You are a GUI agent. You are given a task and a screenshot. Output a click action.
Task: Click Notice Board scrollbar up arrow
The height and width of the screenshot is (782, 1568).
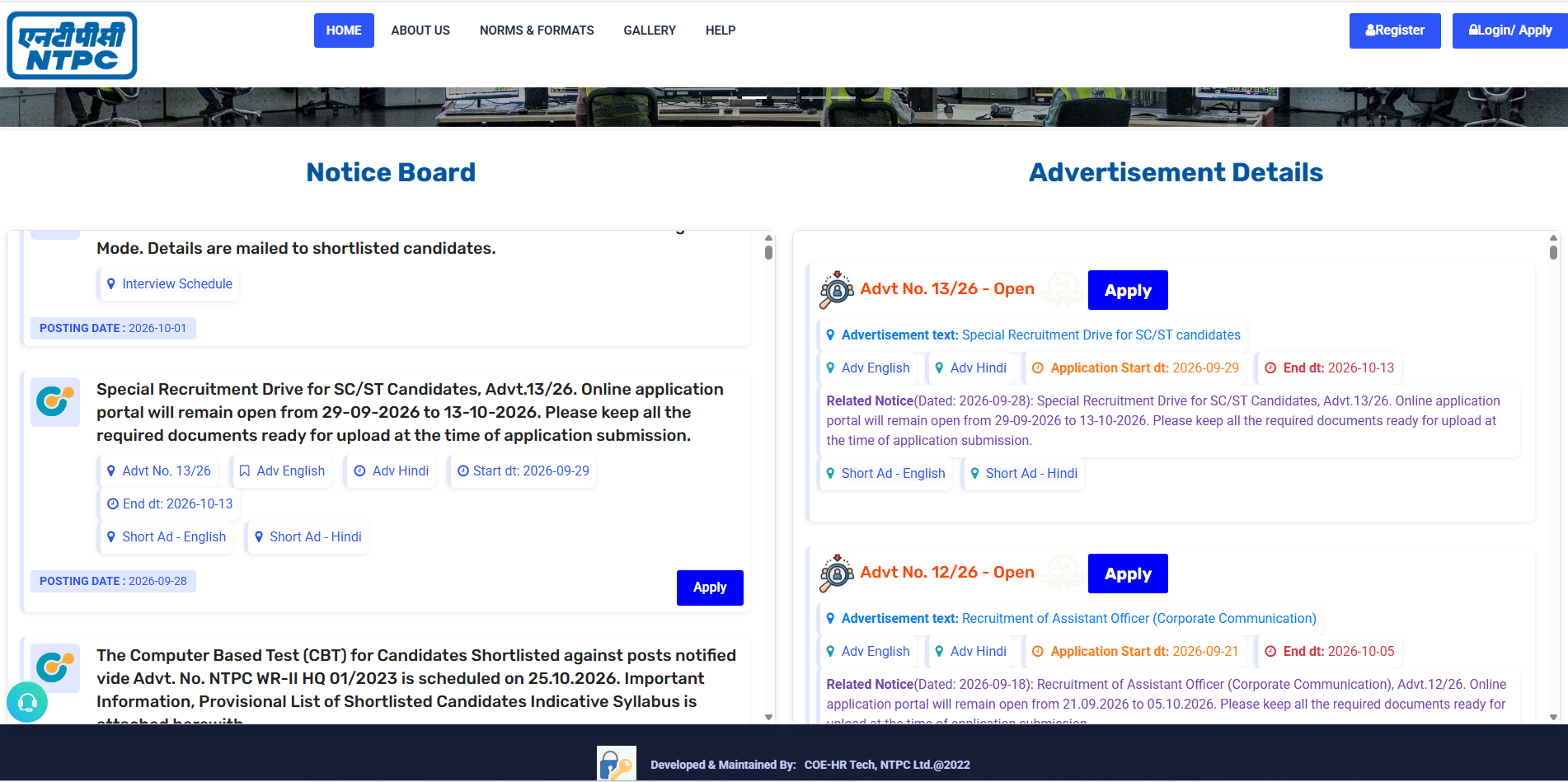[768, 237]
